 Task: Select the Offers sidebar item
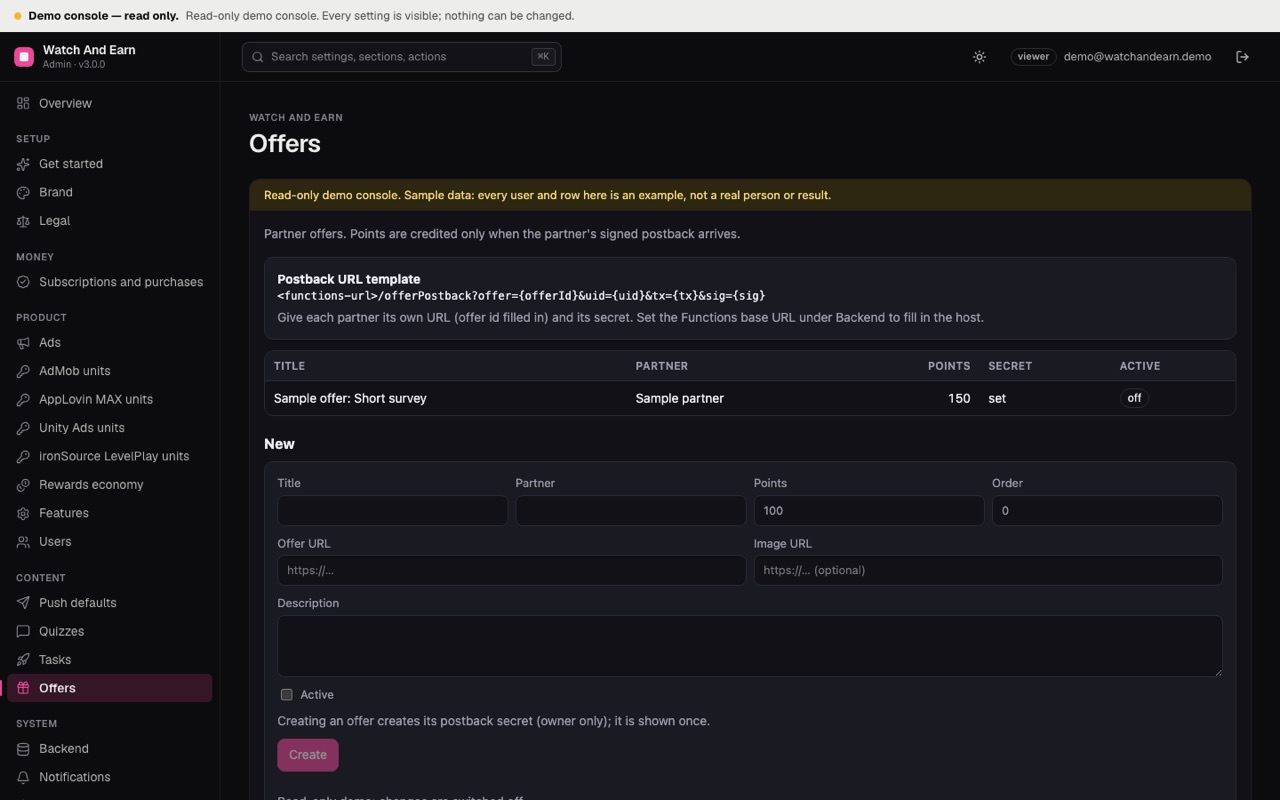tap(110, 688)
